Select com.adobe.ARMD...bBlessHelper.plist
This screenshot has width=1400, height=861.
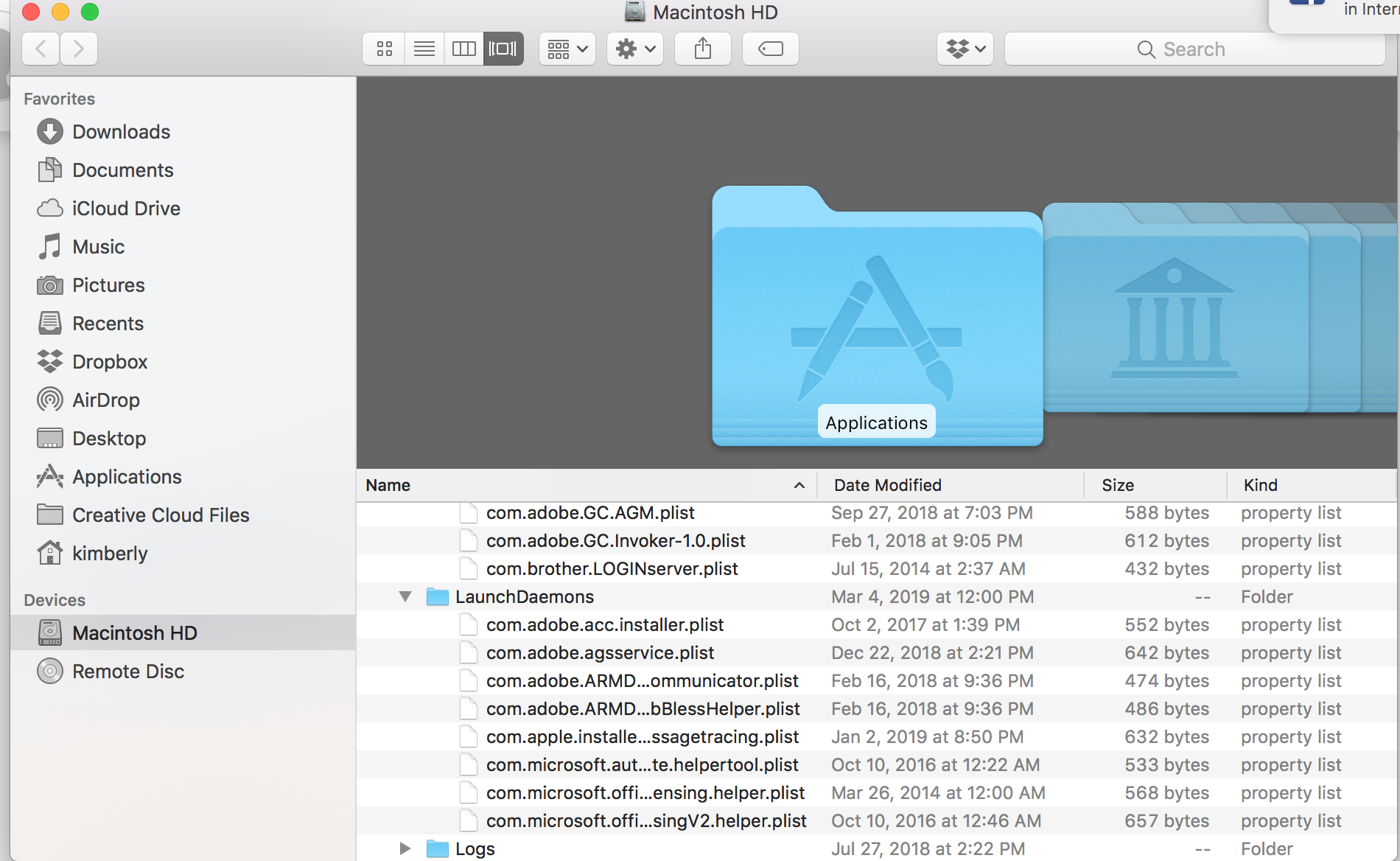point(877,708)
